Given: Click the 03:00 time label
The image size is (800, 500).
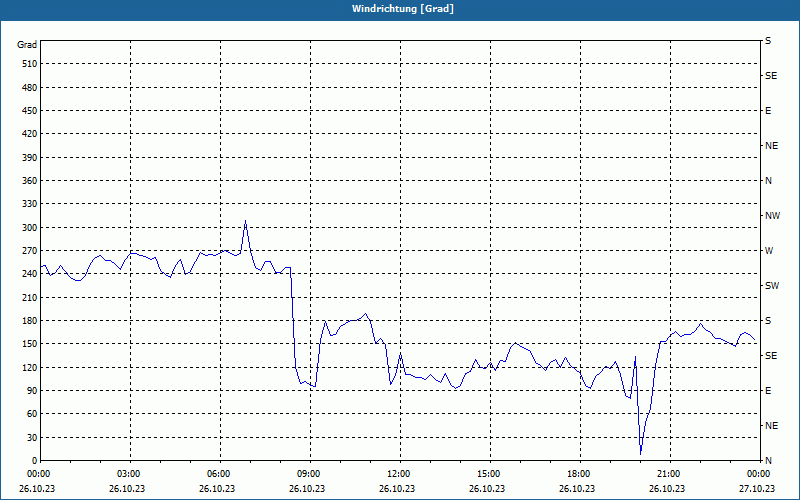Looking at the screenshot, I should click(x=128, y=474).
